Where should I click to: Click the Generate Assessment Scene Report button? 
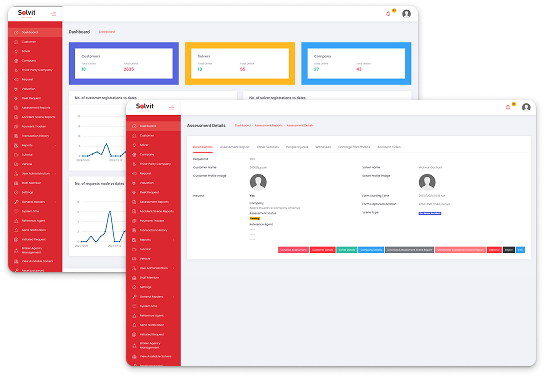click(460, 250)
